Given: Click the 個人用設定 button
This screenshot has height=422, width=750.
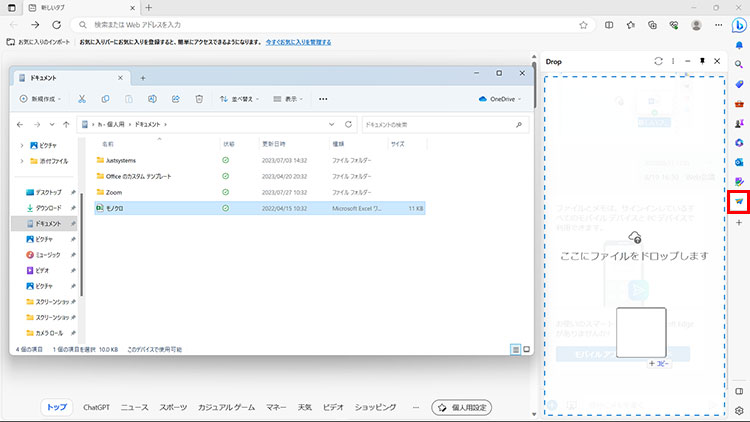Looking at the screenshot, I should tap(461, 407).
